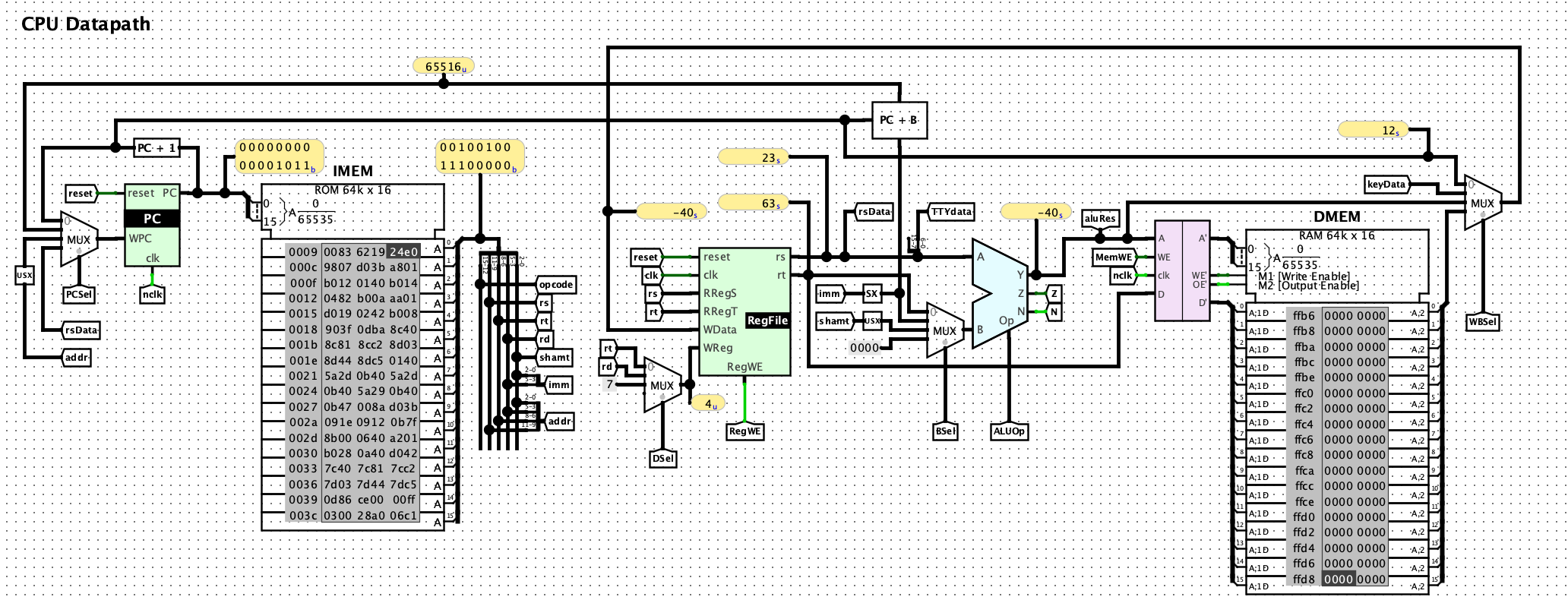Image resolution: width=1568 pixels, height=600 pixels.
Task: Click the DMEM row at address ffb6
Action: [x=1339, y=315]
